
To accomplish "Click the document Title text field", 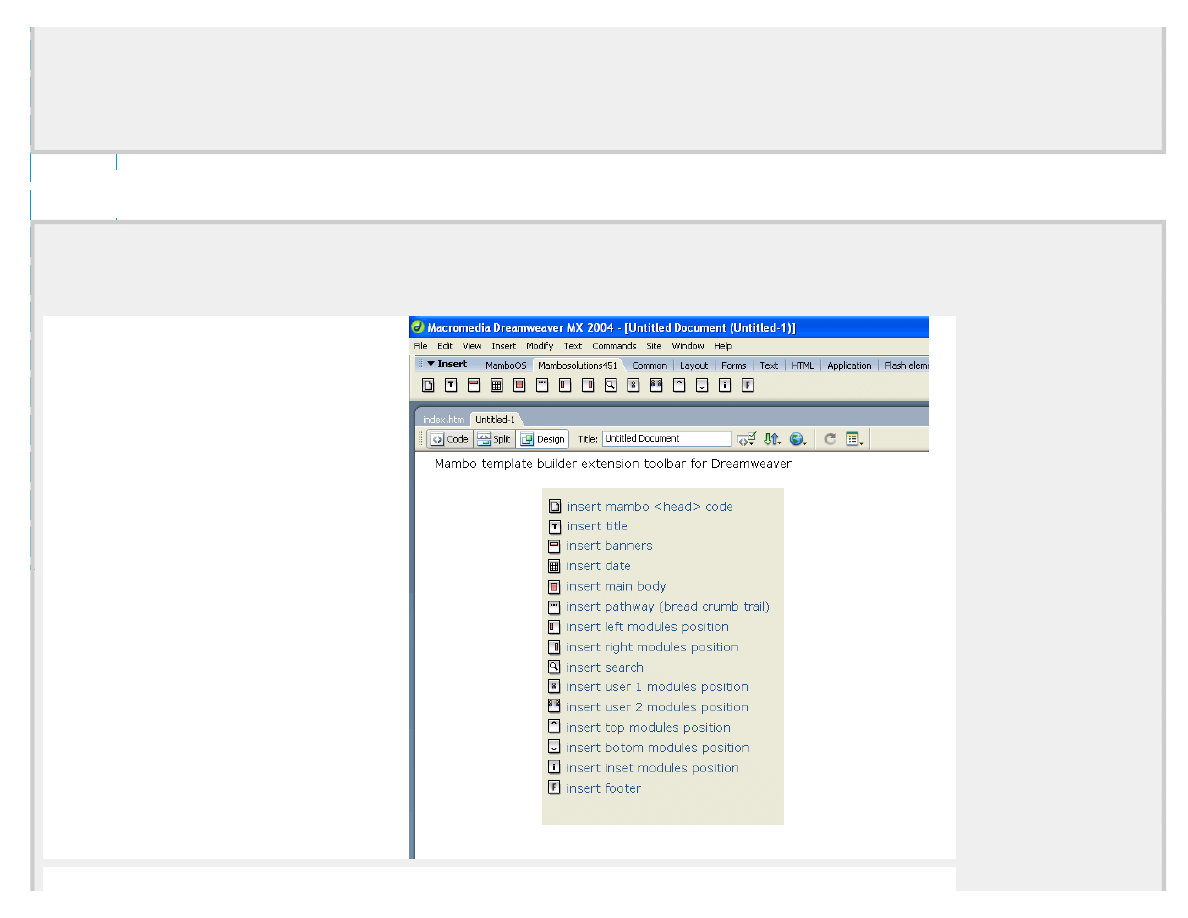I will pyautogui.click(x=666, y=439).
